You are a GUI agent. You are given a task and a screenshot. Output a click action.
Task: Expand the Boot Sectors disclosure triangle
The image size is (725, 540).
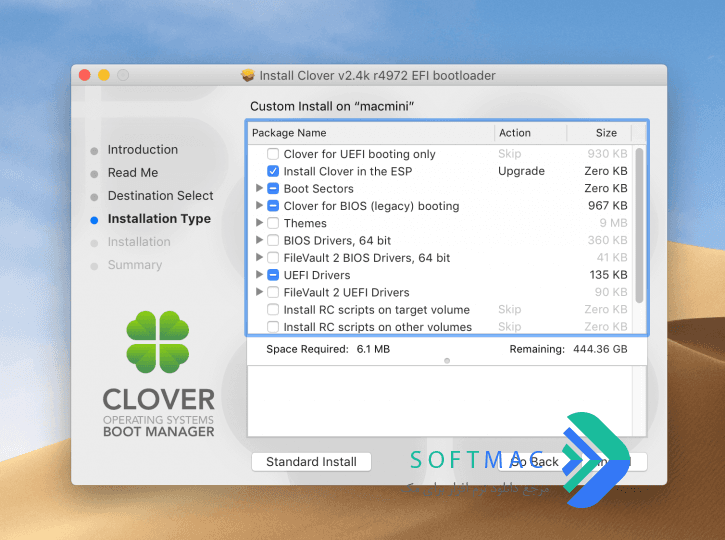point(259,188)
